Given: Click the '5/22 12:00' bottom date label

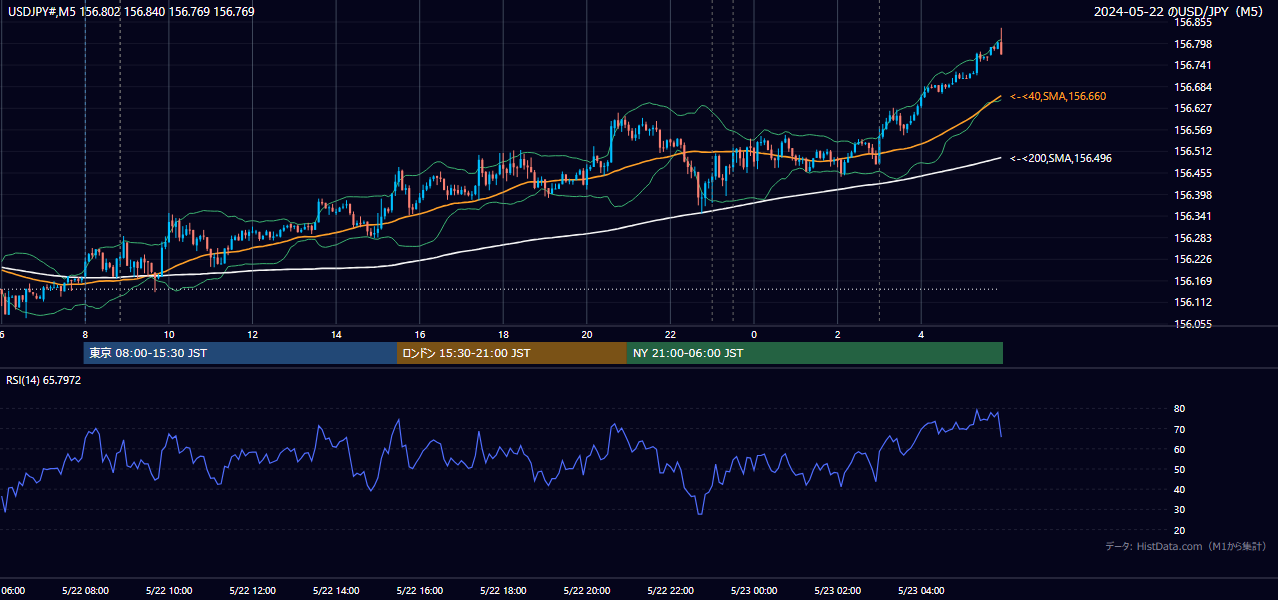Looking at the screenshot, I should coord(252,591).
